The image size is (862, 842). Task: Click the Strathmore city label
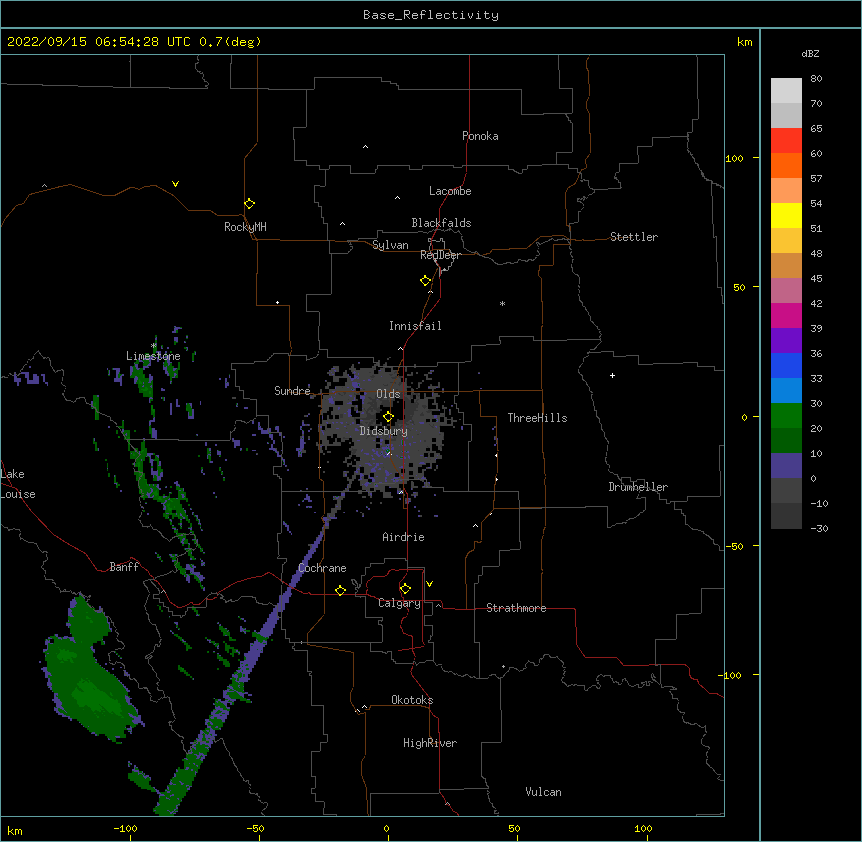[516, 608]
